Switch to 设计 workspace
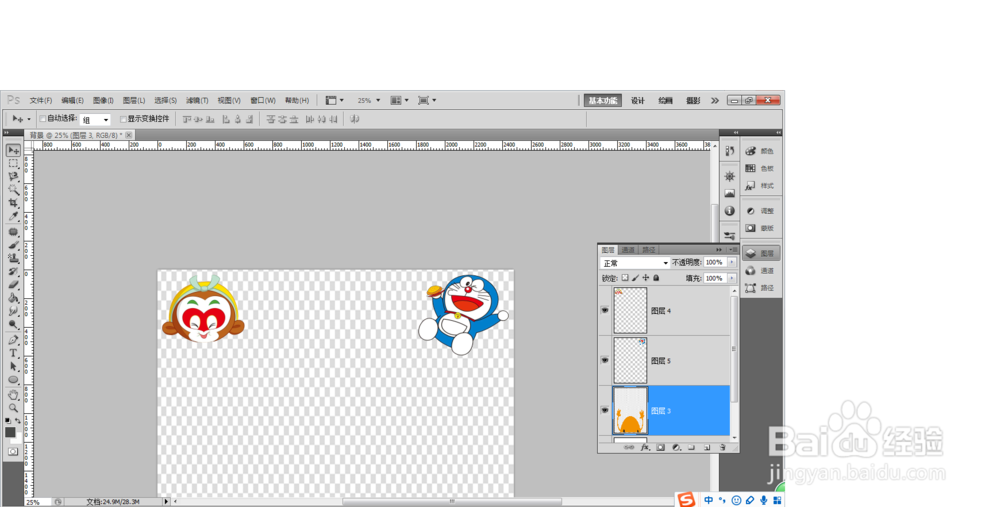The image size is (1000, 507). click(x=638, y=101)
